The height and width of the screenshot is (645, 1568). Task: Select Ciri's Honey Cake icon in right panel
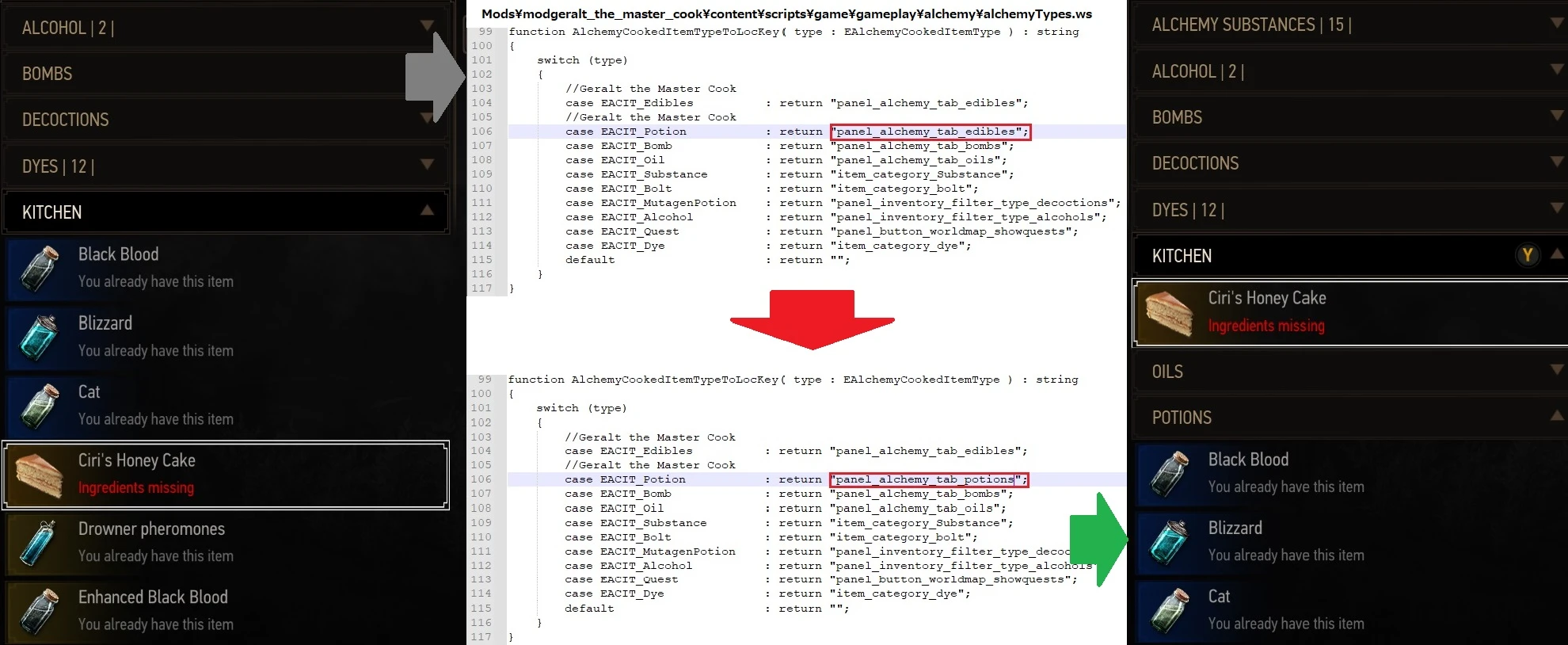[1170, 313]
